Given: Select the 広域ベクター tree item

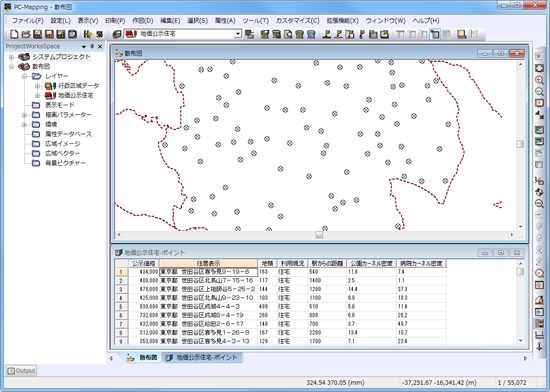Looking at the screenshot, I should click(62, 153).
